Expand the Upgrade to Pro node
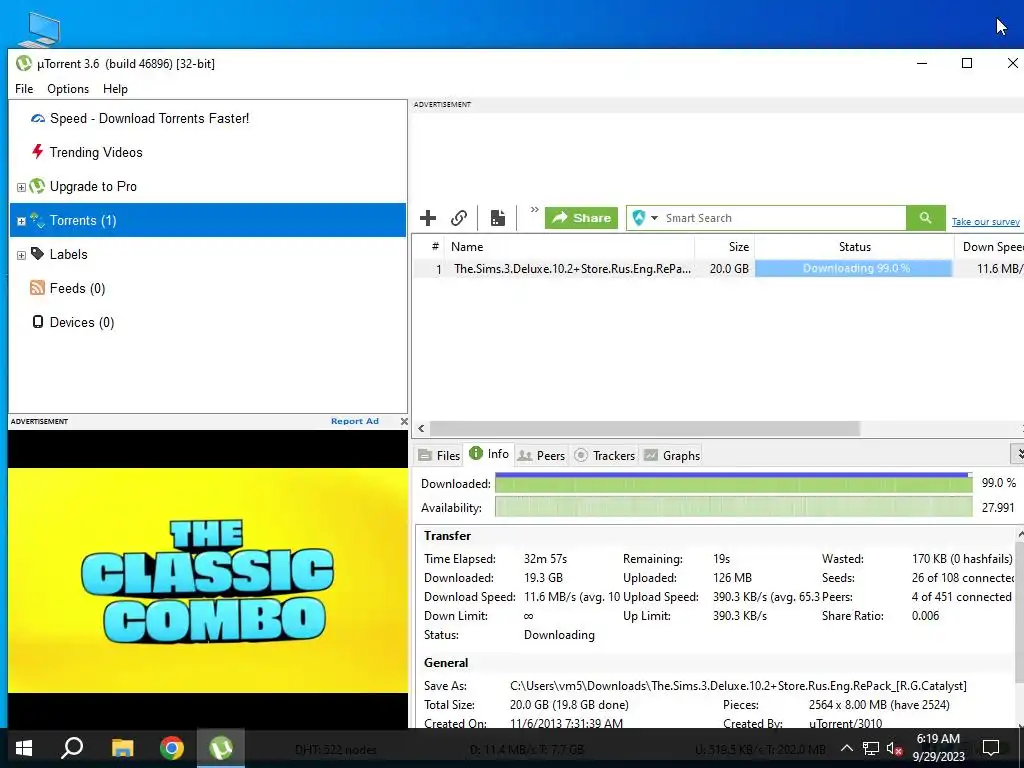Viewport: 1024px width, 768px height. (21, 187)
